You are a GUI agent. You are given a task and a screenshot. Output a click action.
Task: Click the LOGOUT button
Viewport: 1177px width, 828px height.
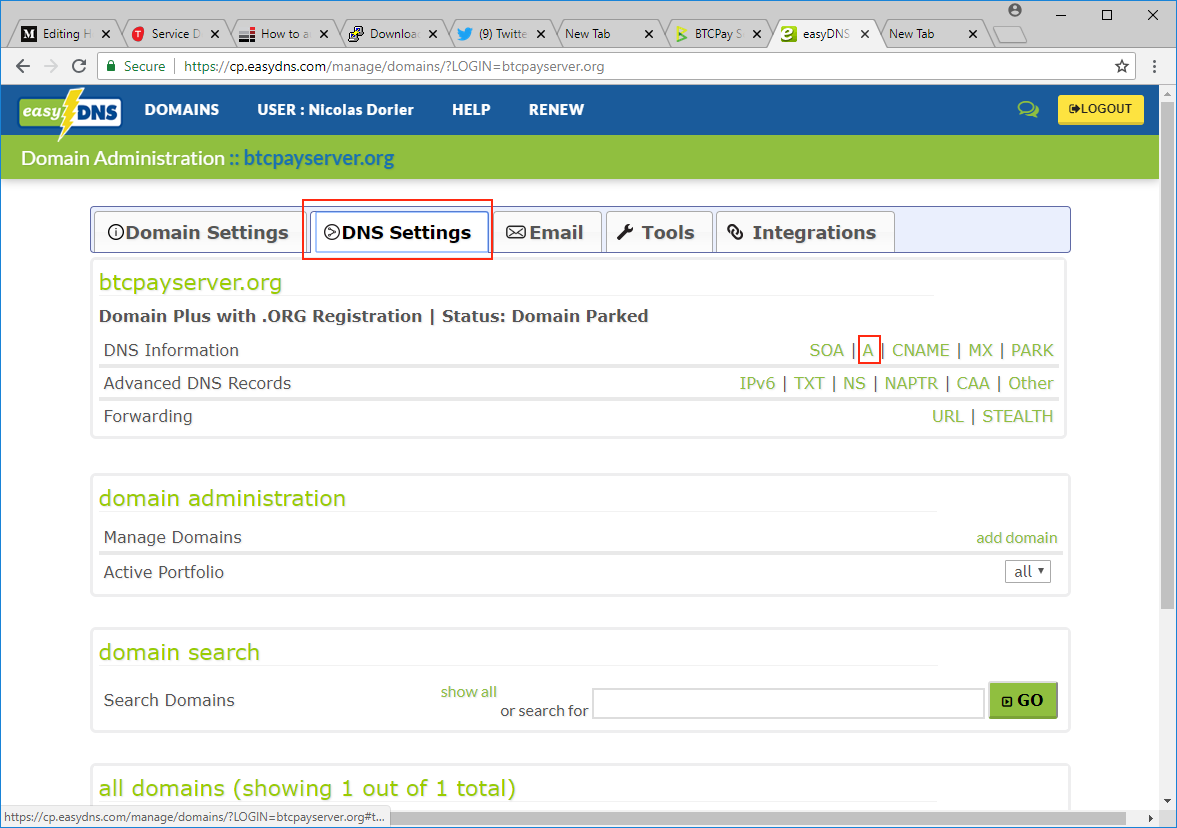pos(1100,109)
